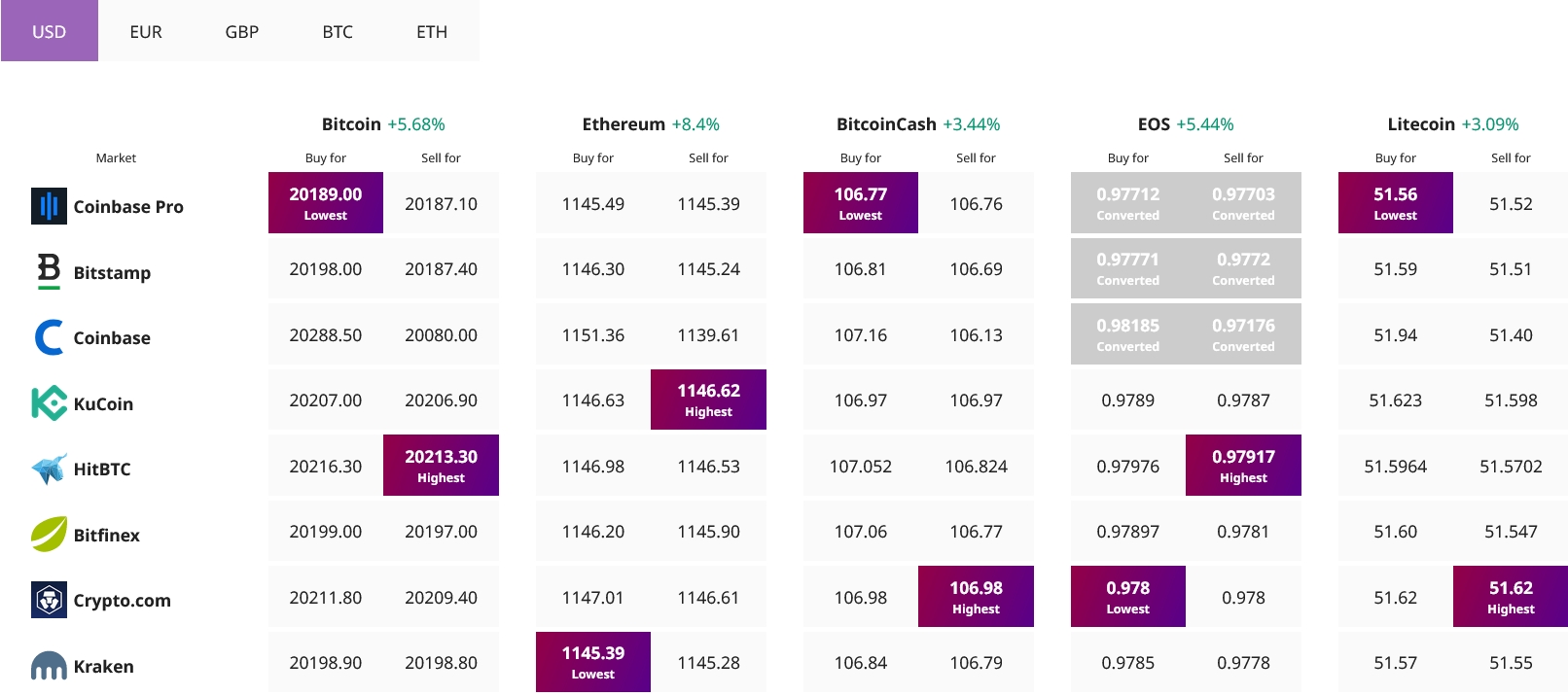Click Kraken Bitcoin sell price 20198.80
The height and width of the screenshot is (696, 1568).
pyautogui.click(x=441, y=663)
